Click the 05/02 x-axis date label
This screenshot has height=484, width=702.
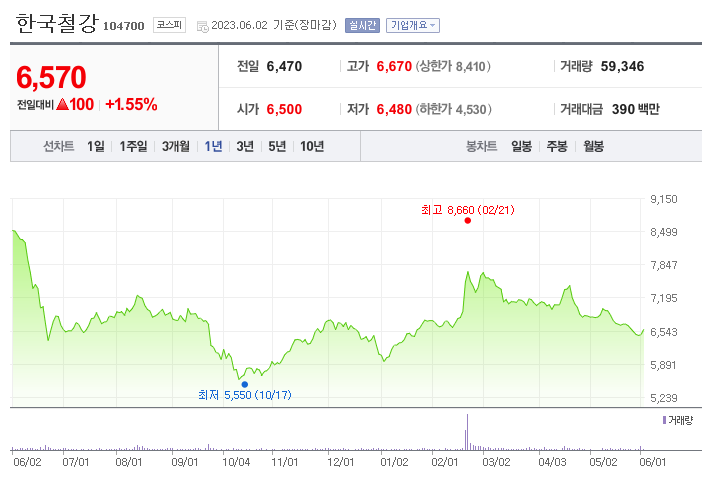603,462
